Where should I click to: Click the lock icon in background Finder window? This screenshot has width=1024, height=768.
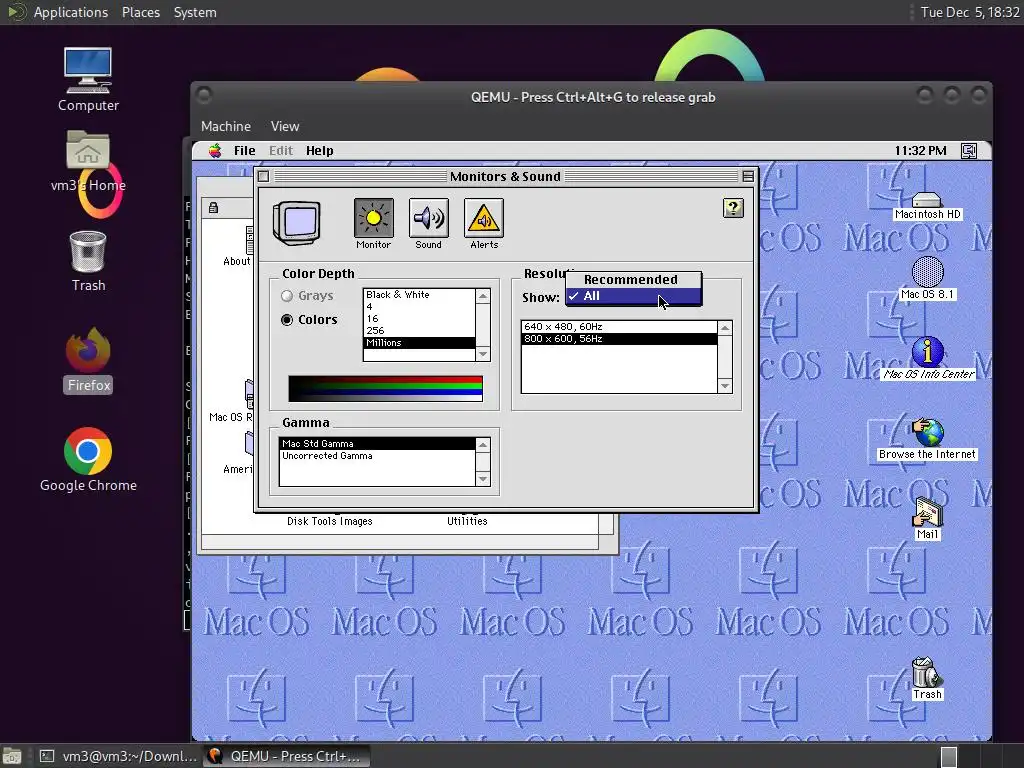tap(213, 208)
